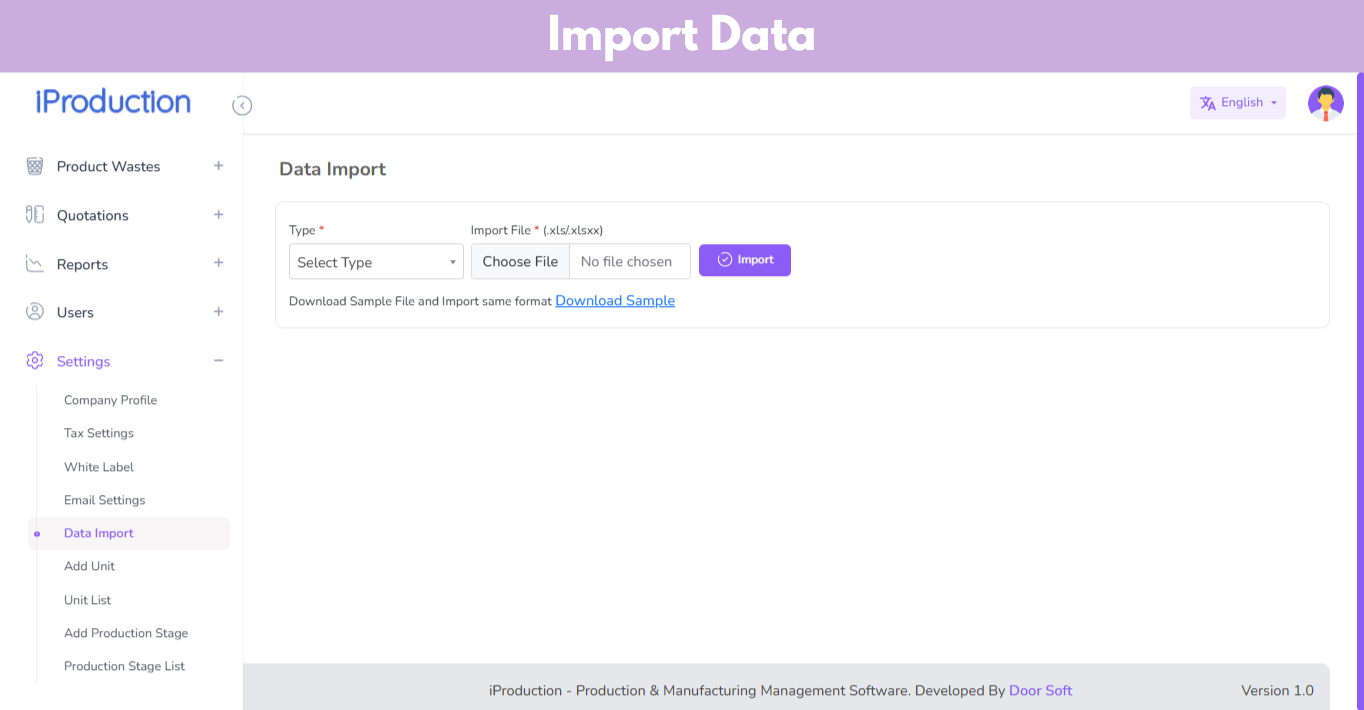Screen dimensions: 1364x710
Task: Click the Product Wastes bin icon
Action: click(x=35, y=166)
